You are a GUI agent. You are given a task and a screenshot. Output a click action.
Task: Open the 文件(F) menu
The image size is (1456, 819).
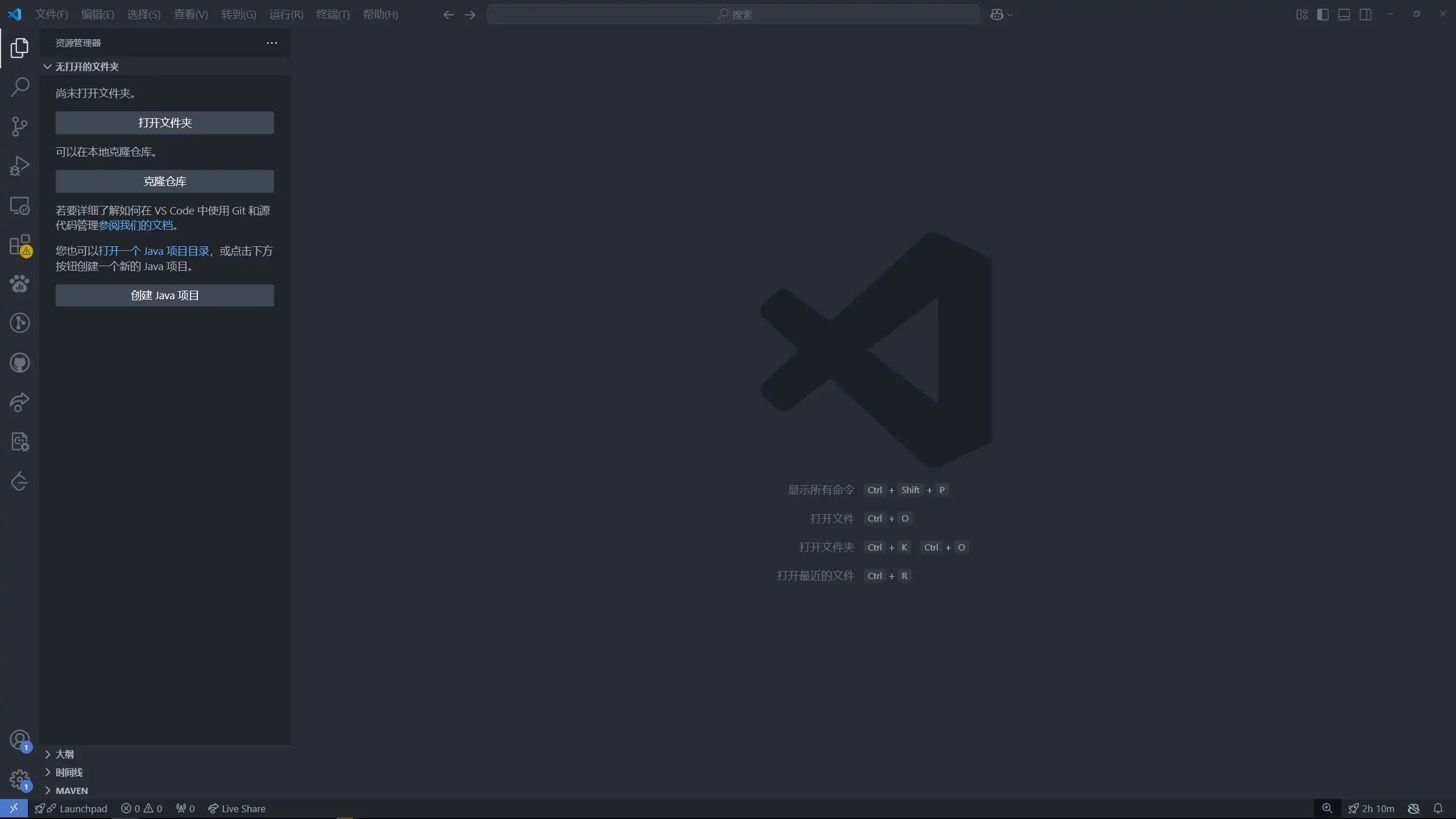(51, 15)
